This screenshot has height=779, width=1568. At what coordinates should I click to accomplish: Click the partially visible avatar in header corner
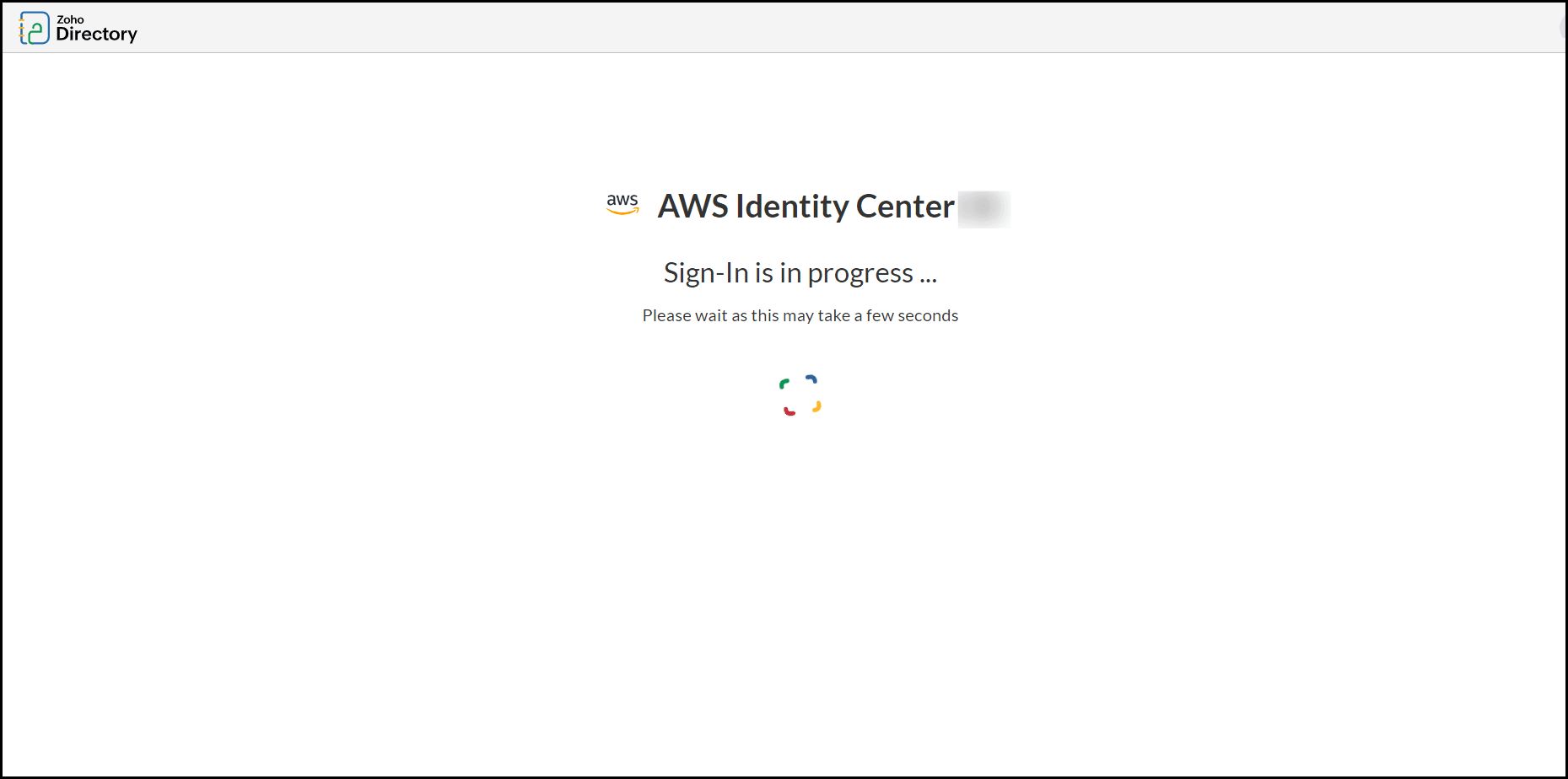click(x=1565, y=25)
